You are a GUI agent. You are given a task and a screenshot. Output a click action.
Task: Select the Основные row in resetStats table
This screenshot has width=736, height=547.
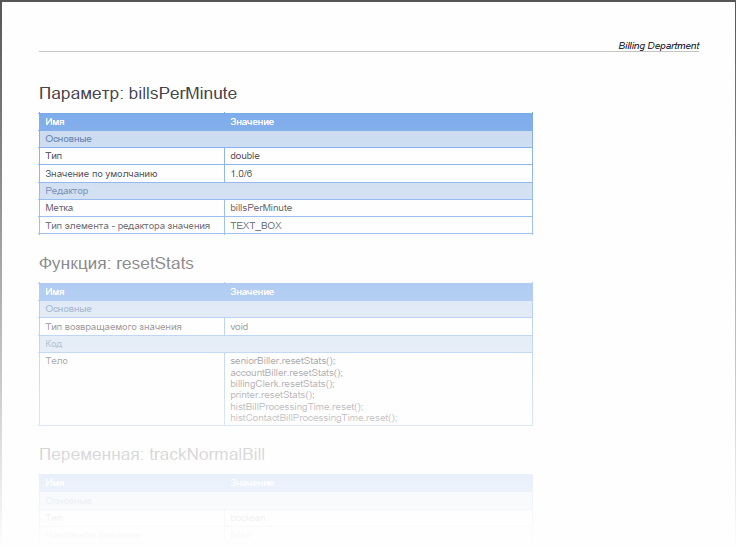(x=285, y=309)
